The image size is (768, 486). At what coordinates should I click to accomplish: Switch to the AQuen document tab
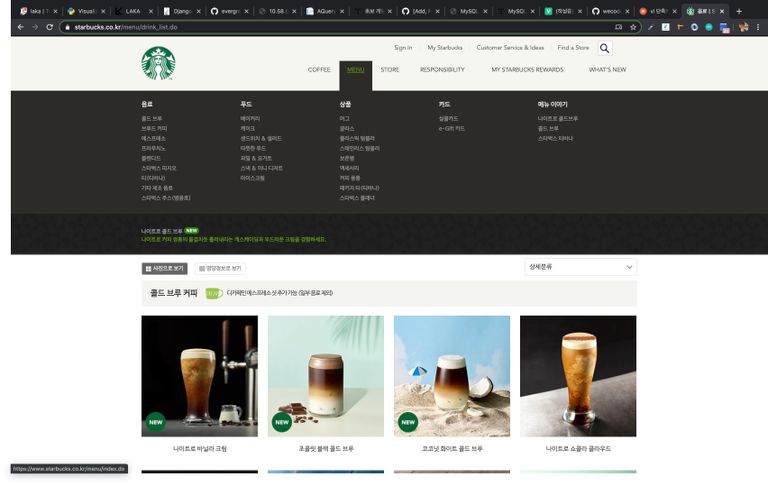click(325, 11)
